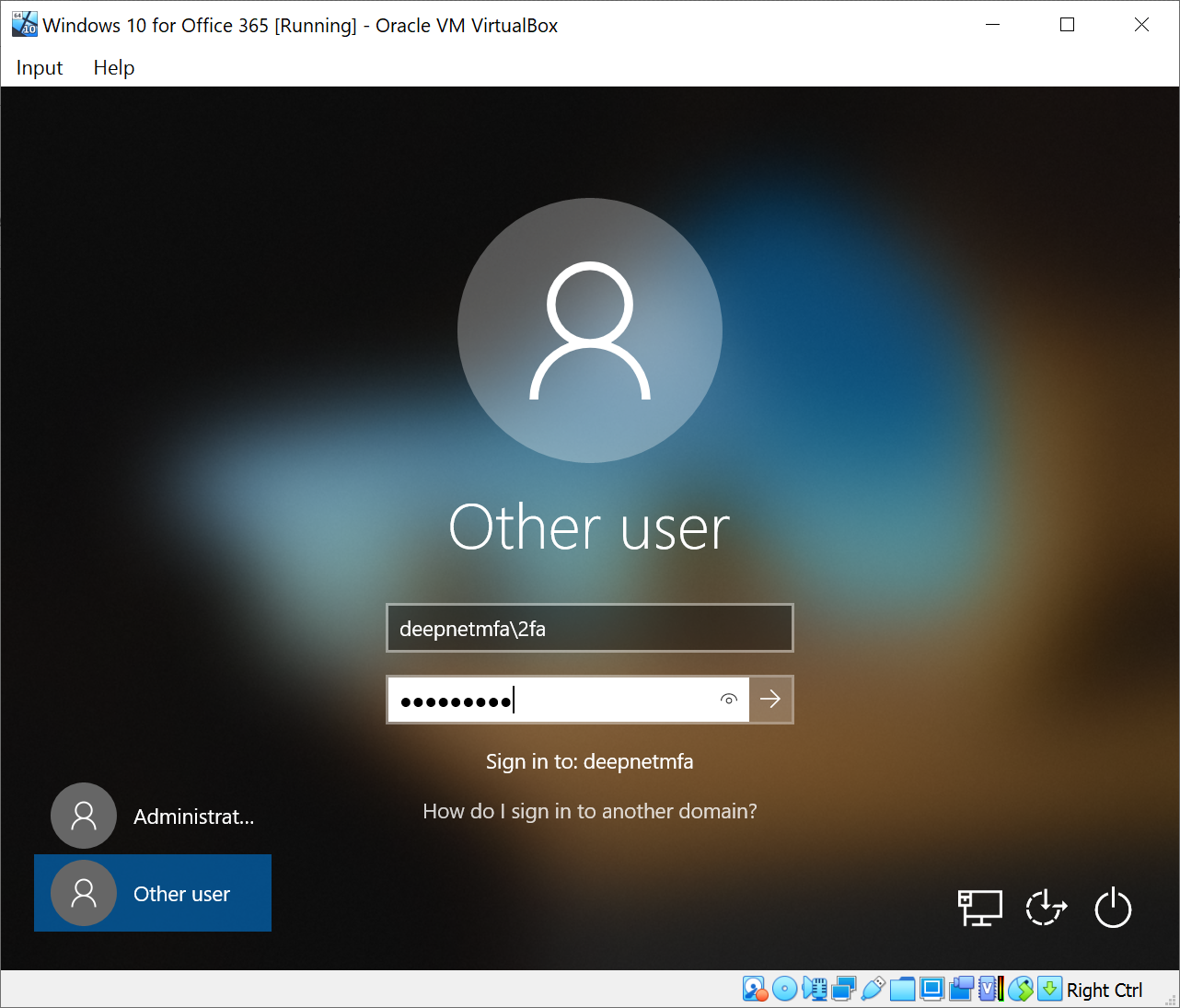1180x1008 pixels.
Task: Click the mouse integration status icon
Action: (x=1020, y=990)
